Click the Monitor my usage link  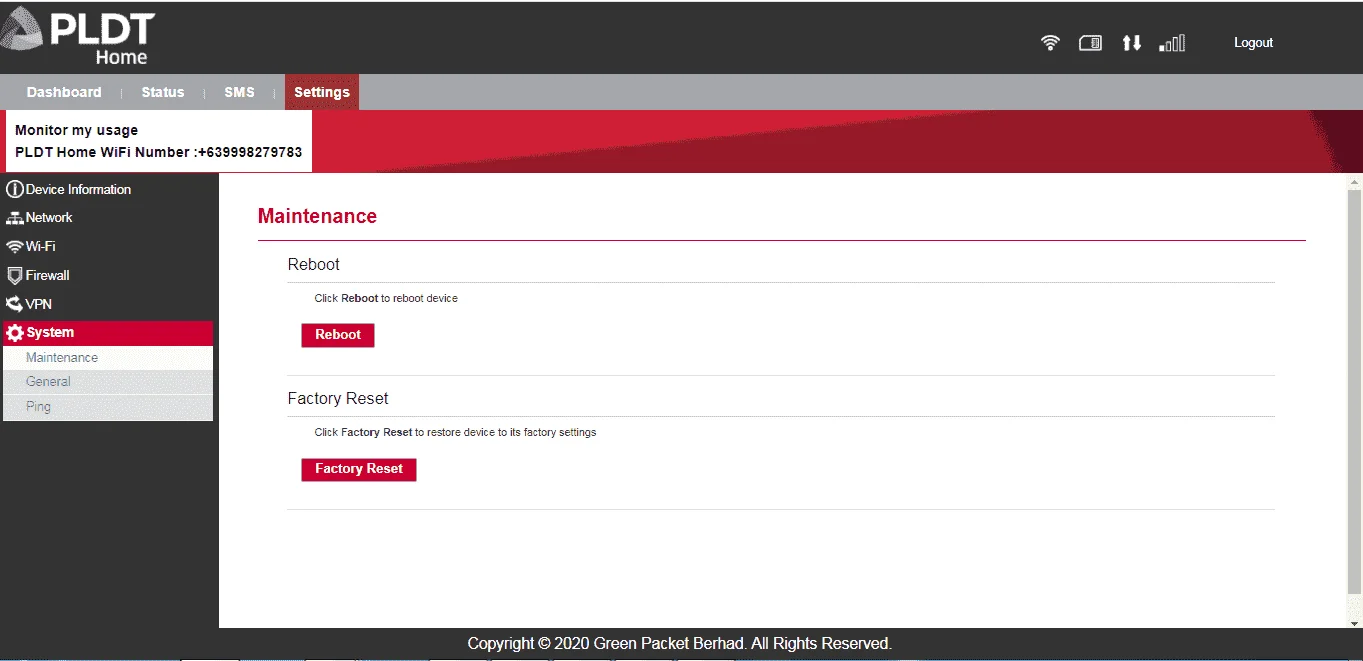[x=77, y=130]
